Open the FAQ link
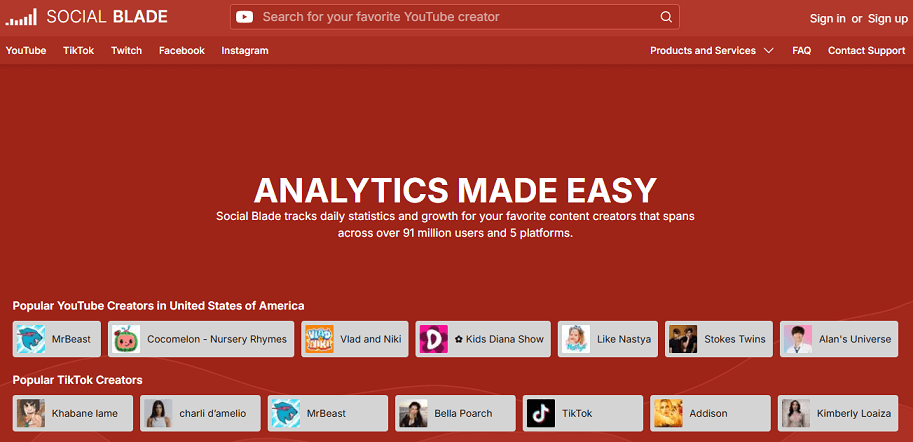Image resolution: width=913 pixels, height=442 pixels. (x=801, y=51)
